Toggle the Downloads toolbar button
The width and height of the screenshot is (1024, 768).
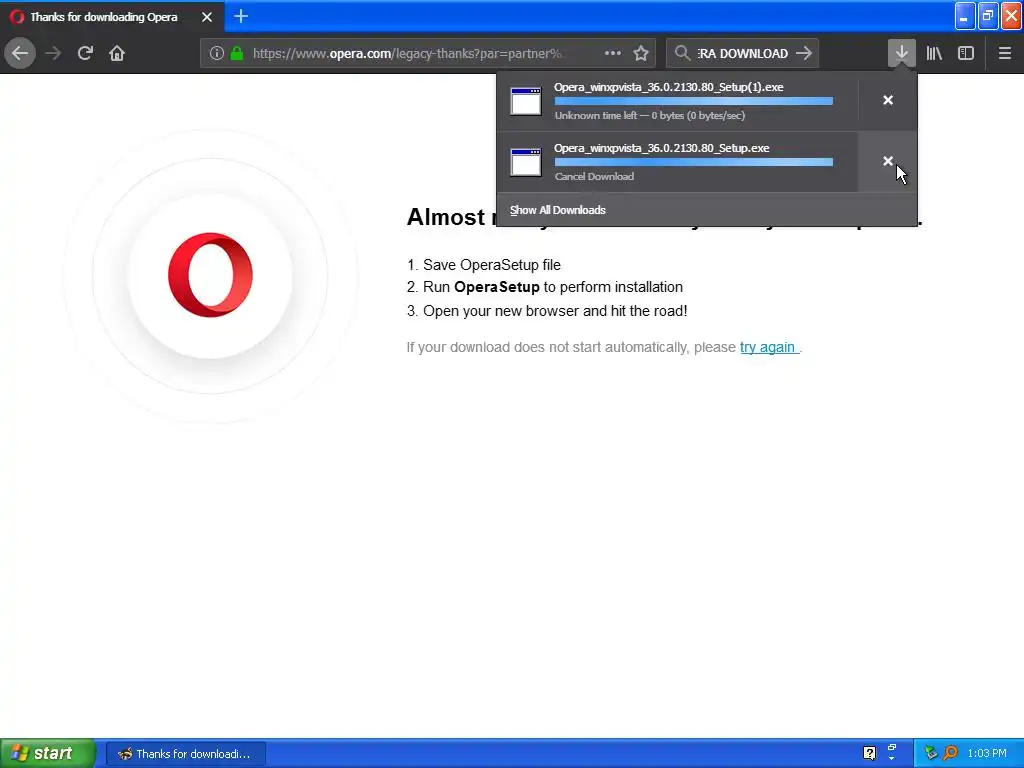tap(902, 54)
